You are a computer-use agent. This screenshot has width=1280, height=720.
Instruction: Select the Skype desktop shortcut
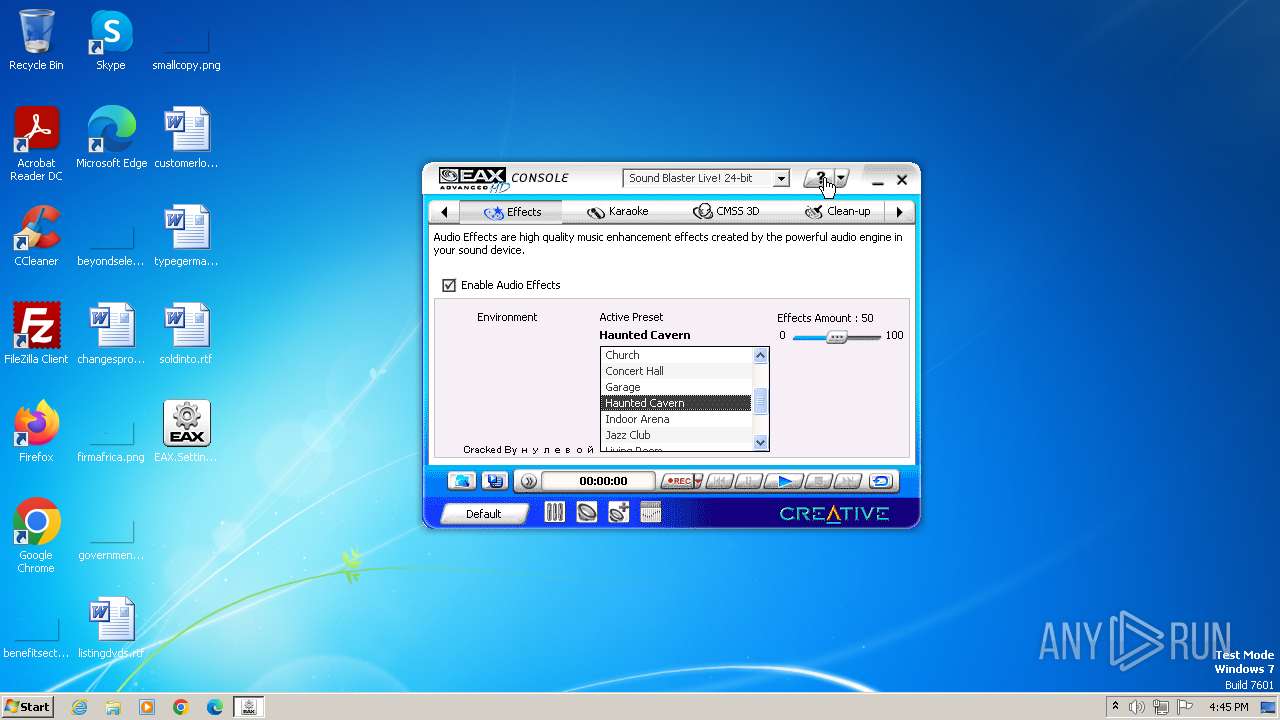(111, 41)
